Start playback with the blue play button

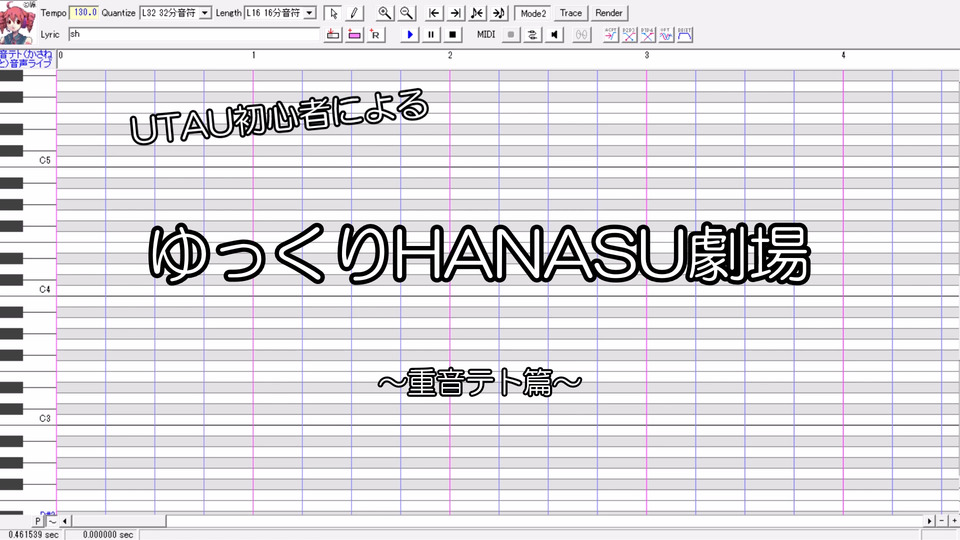pos(410,35)
